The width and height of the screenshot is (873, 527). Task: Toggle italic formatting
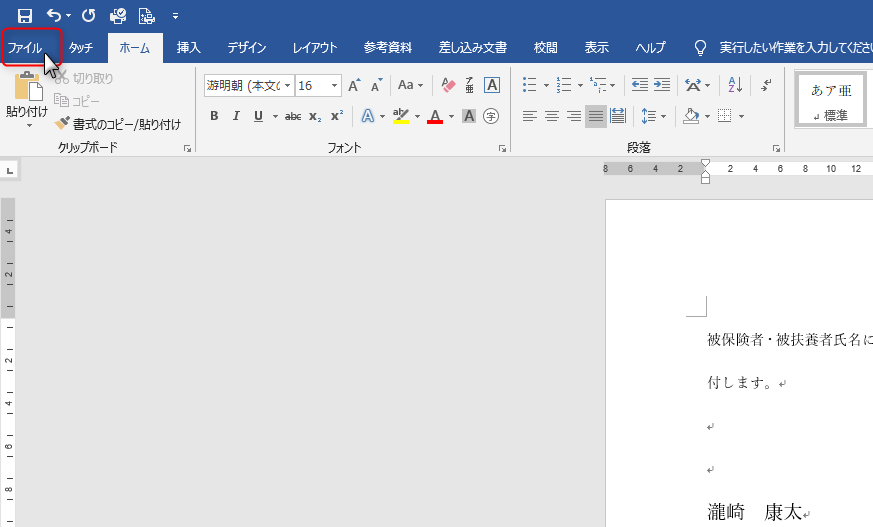(x=236, y=116)
